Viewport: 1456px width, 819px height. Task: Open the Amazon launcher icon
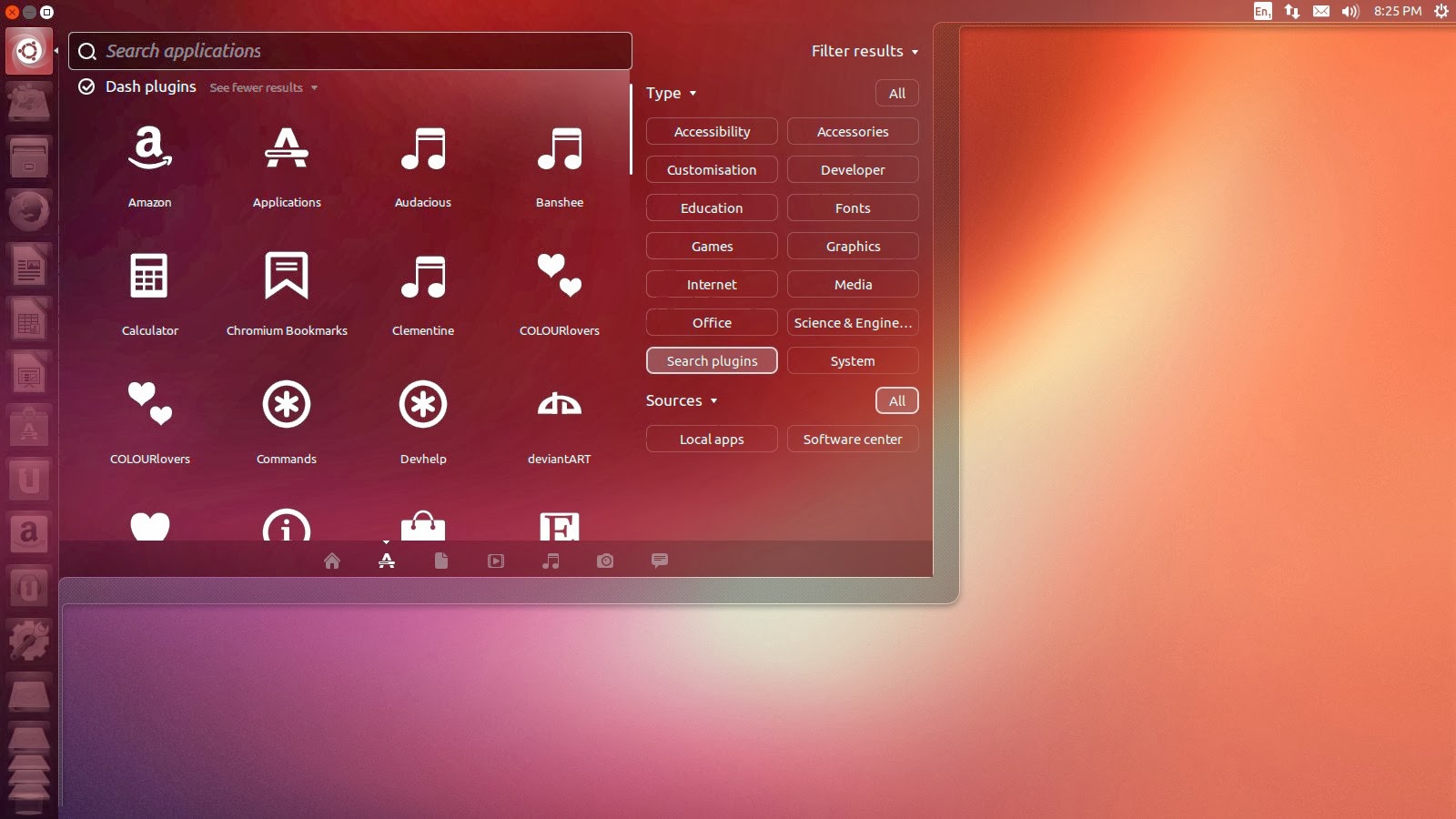(29, 532)
